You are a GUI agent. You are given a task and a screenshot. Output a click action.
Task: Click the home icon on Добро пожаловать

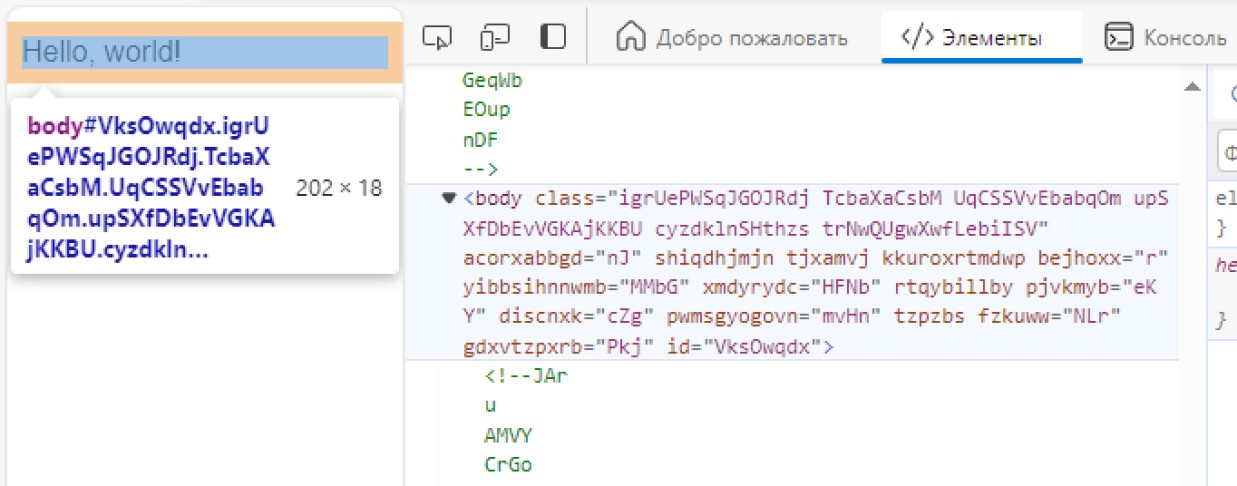[630, 38]
